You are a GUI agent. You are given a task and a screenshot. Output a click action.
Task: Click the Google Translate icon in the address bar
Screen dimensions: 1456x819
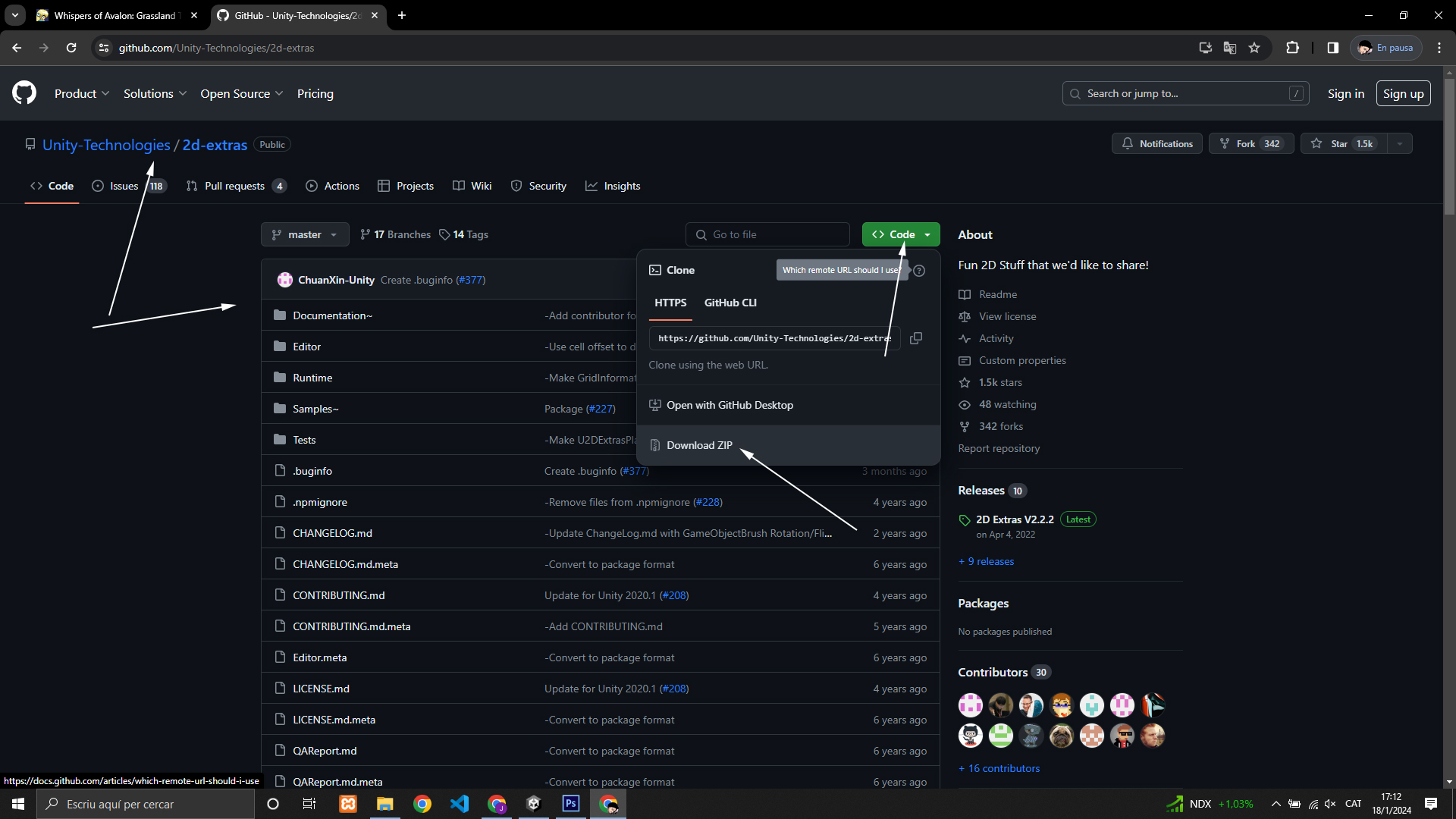[x=1230, y=48]
